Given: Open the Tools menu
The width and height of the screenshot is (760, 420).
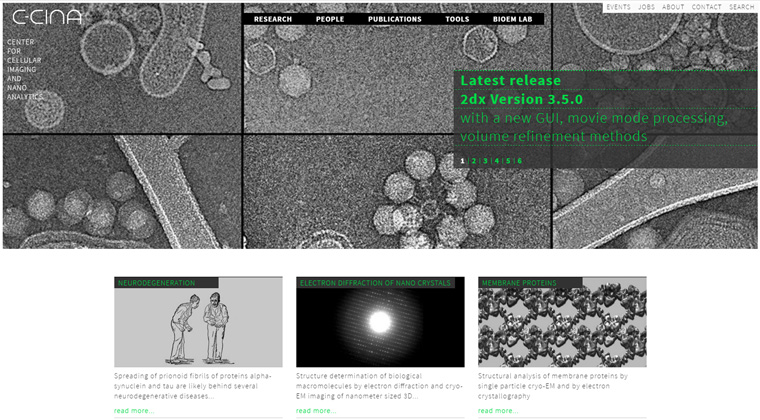Looking at the screenshot, I should click(457, 19).
